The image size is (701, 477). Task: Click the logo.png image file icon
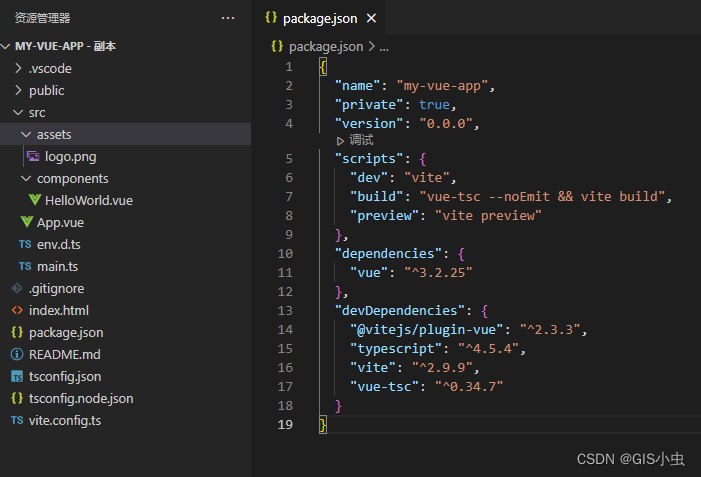pyautogui.click(x=34, y=156)
